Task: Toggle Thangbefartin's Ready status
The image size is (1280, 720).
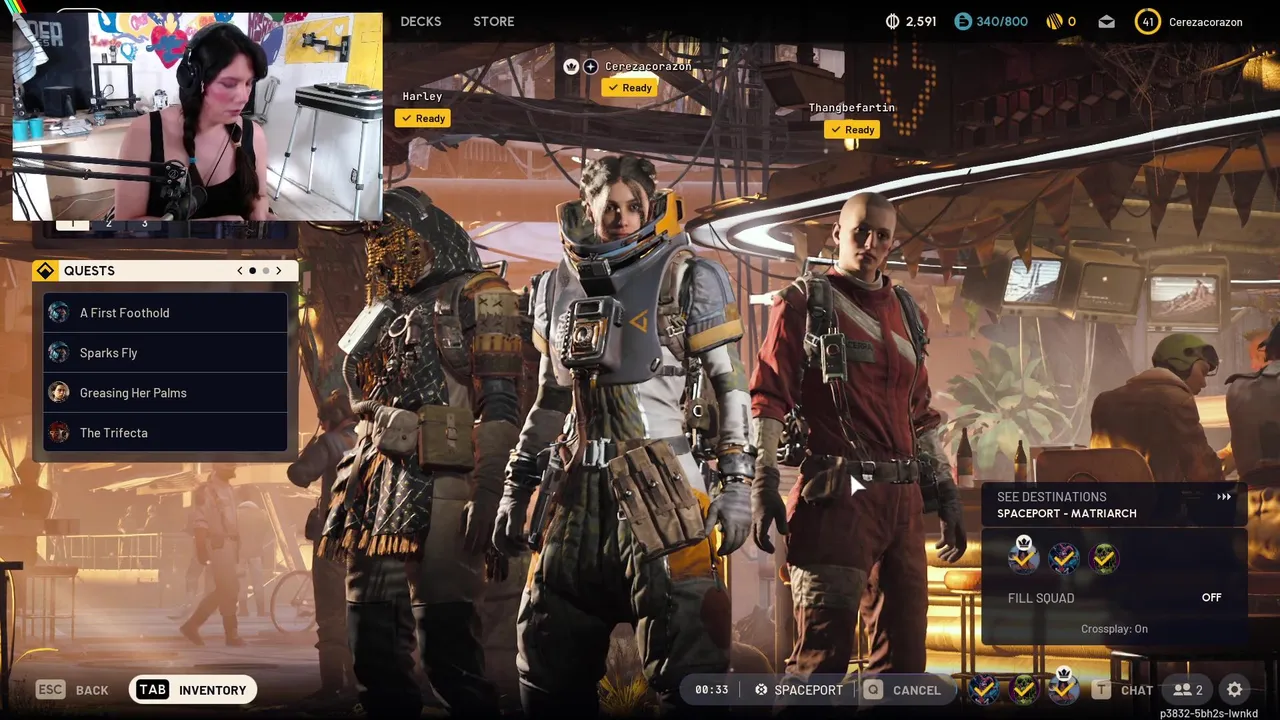Action: coord(852,130)
